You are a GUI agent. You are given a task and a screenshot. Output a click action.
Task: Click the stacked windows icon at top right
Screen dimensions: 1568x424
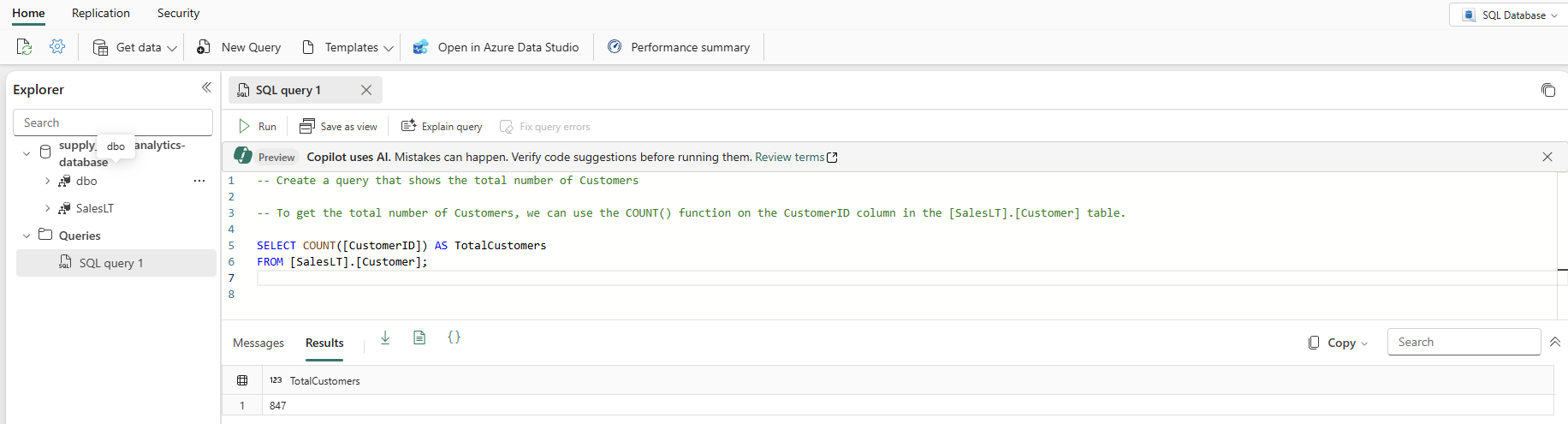pyautogui.click(x=1547, y=90)
